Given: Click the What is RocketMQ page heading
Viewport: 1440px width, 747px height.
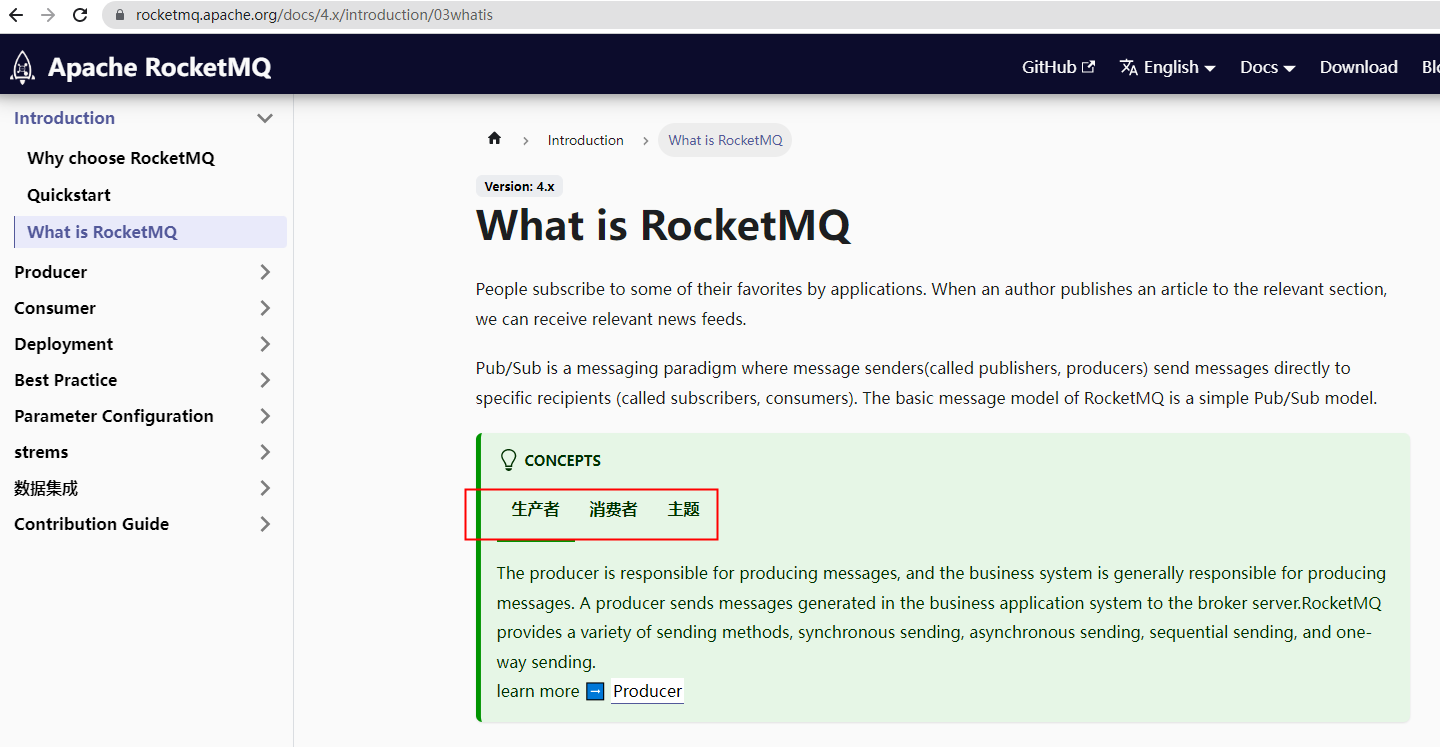Looking at the screenshot, I should tap(663, 224).
